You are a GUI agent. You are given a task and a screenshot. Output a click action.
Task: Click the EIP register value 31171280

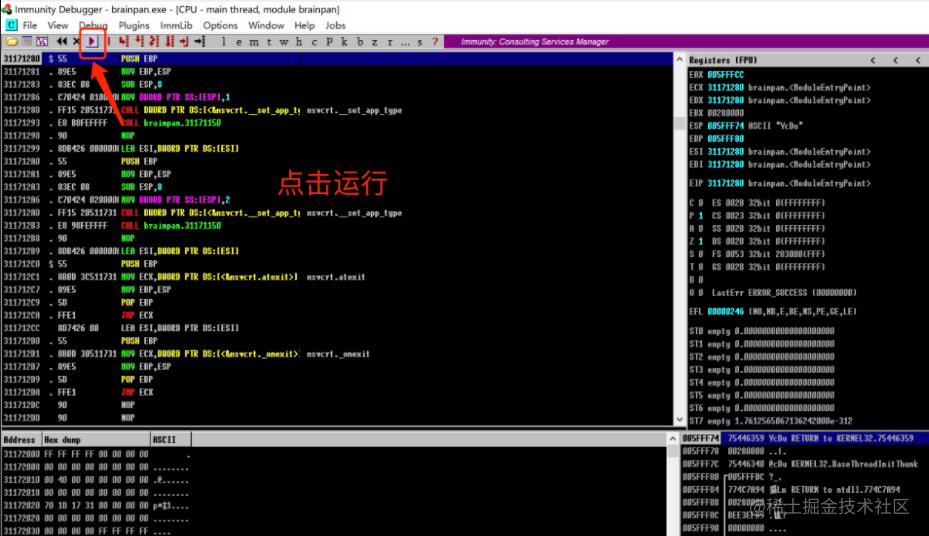pyautogui.click(x=725, y=183)
